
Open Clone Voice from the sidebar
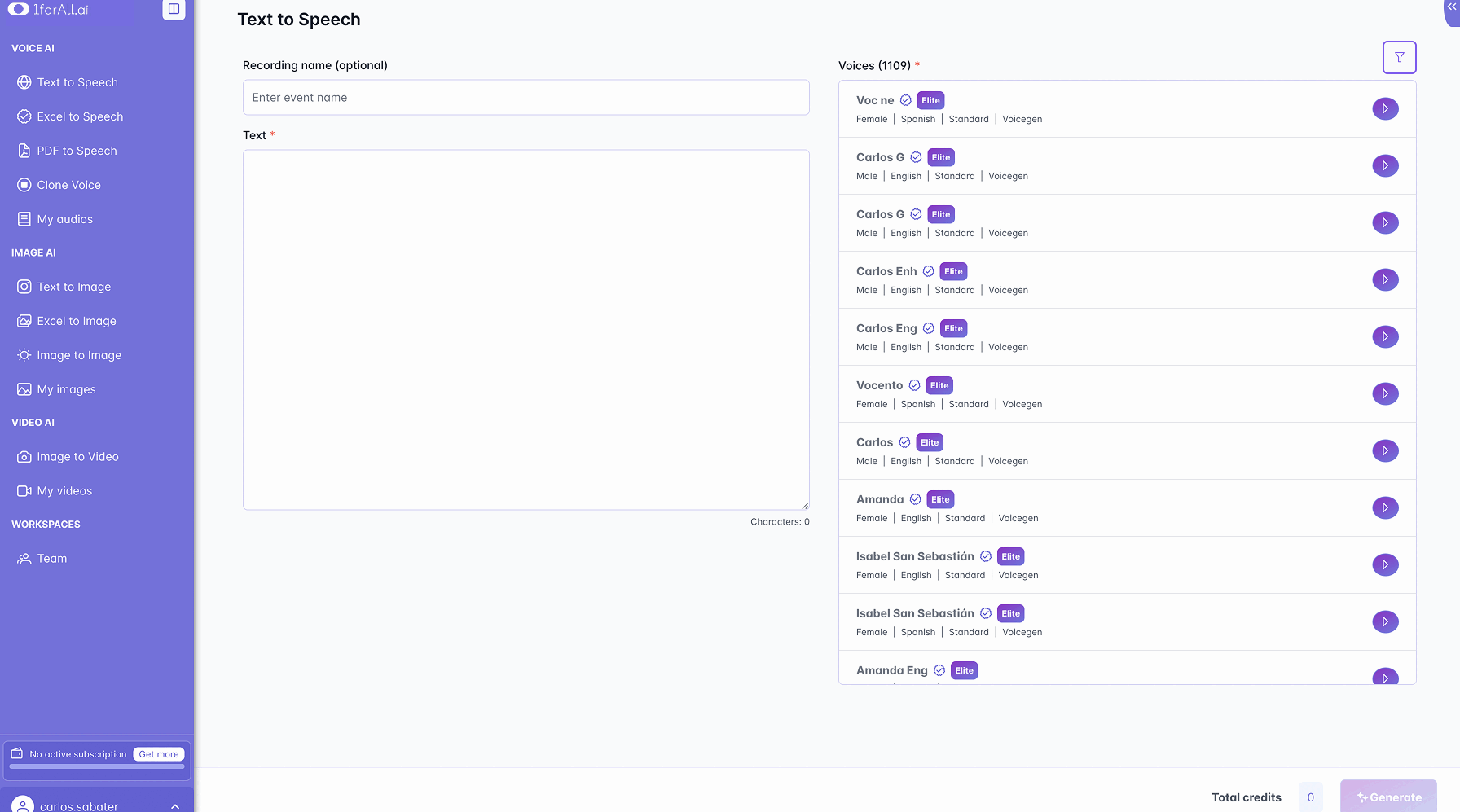pyautogui.click(x=68, y=185)
